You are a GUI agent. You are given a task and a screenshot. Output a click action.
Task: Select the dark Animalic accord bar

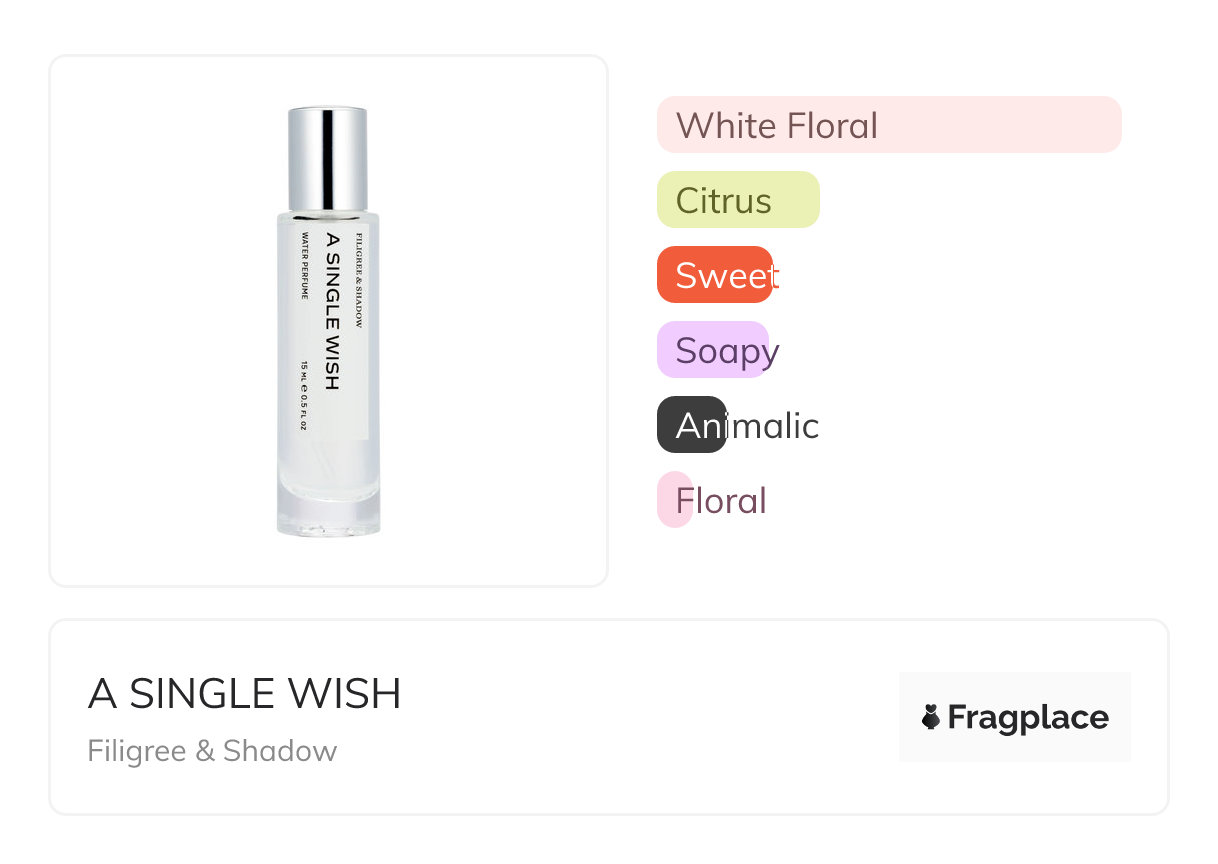(691, 425)
